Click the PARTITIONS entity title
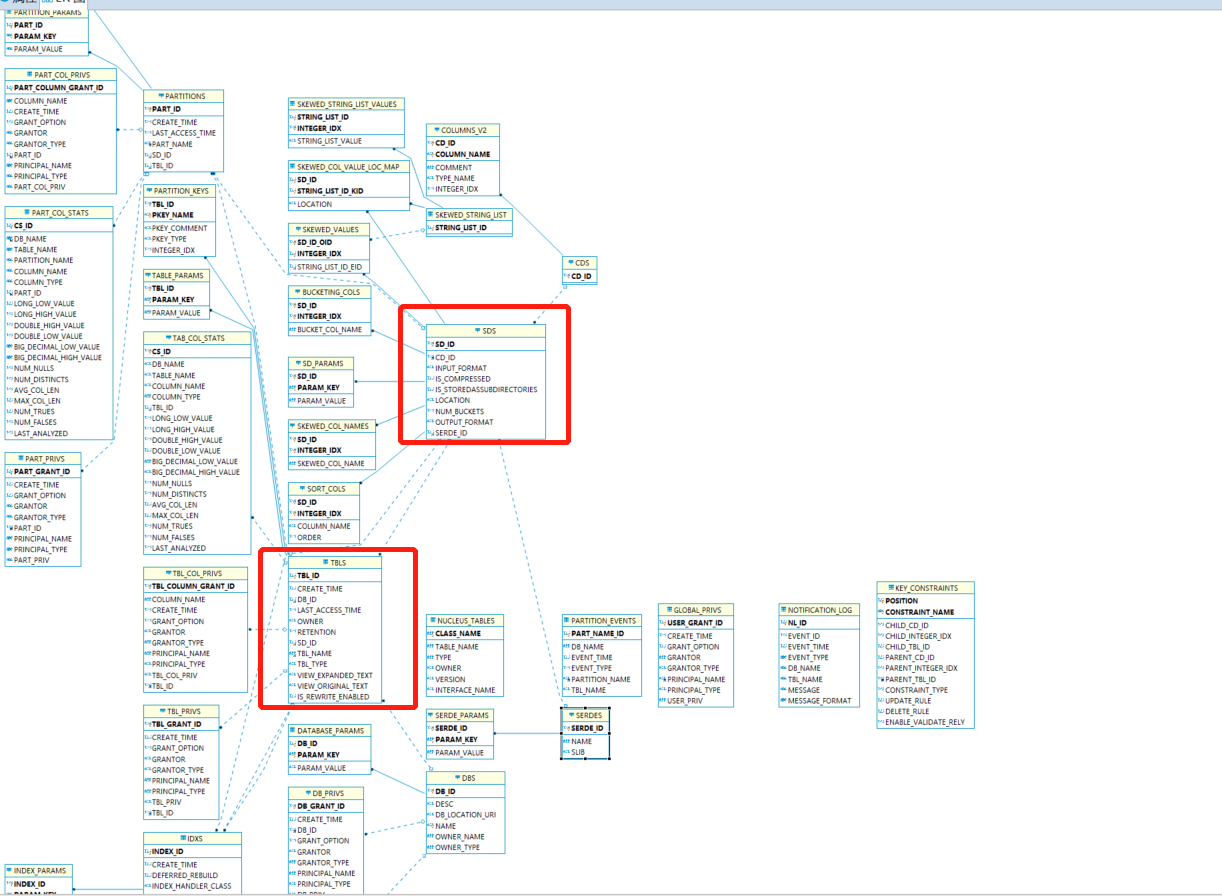 [182, 96]
